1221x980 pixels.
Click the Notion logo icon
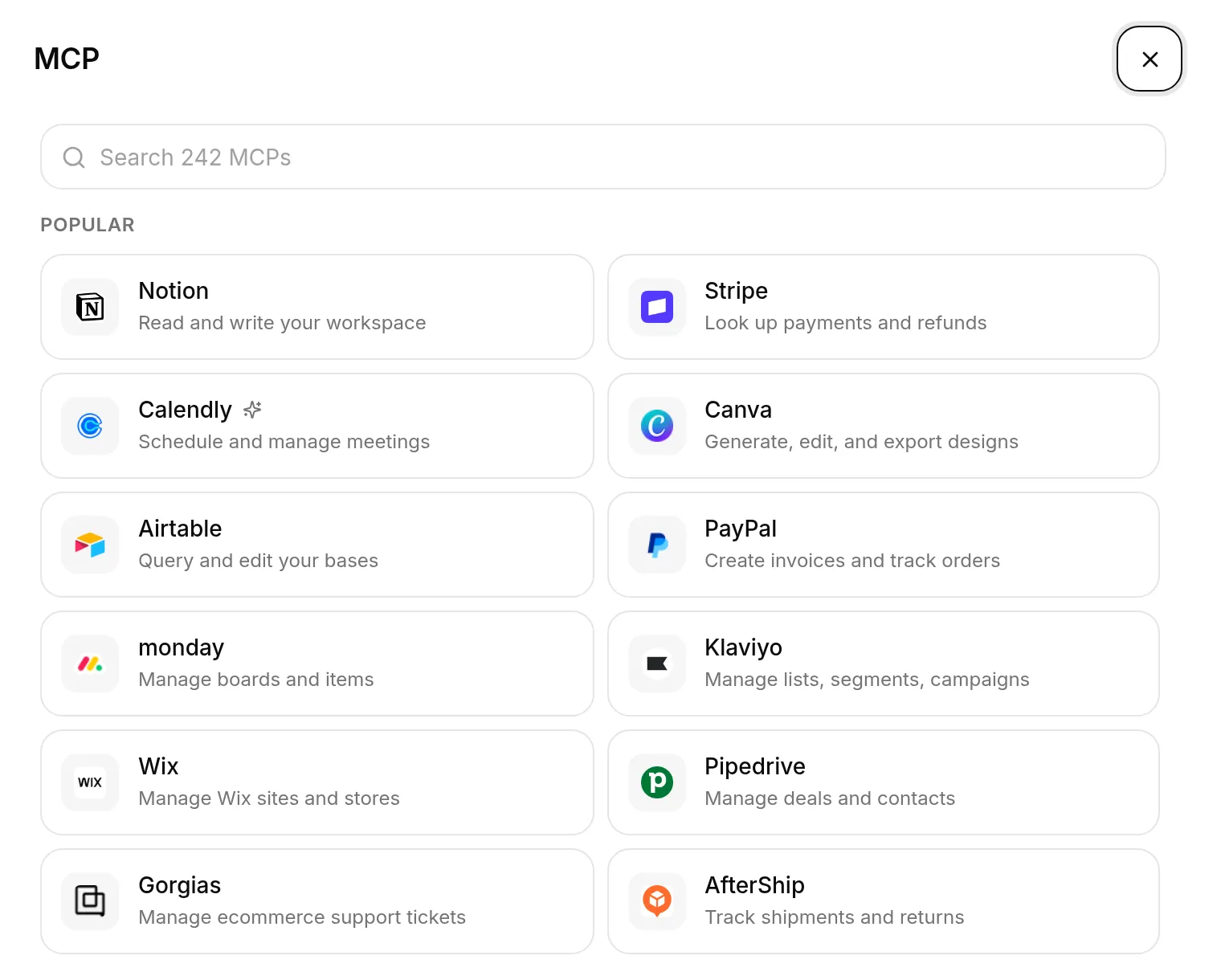(x=90, y=307)
